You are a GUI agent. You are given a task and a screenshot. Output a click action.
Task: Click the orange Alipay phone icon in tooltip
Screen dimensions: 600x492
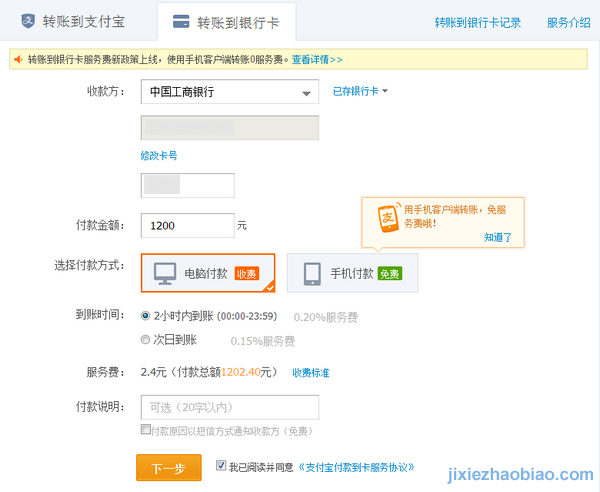pos(388,217)
